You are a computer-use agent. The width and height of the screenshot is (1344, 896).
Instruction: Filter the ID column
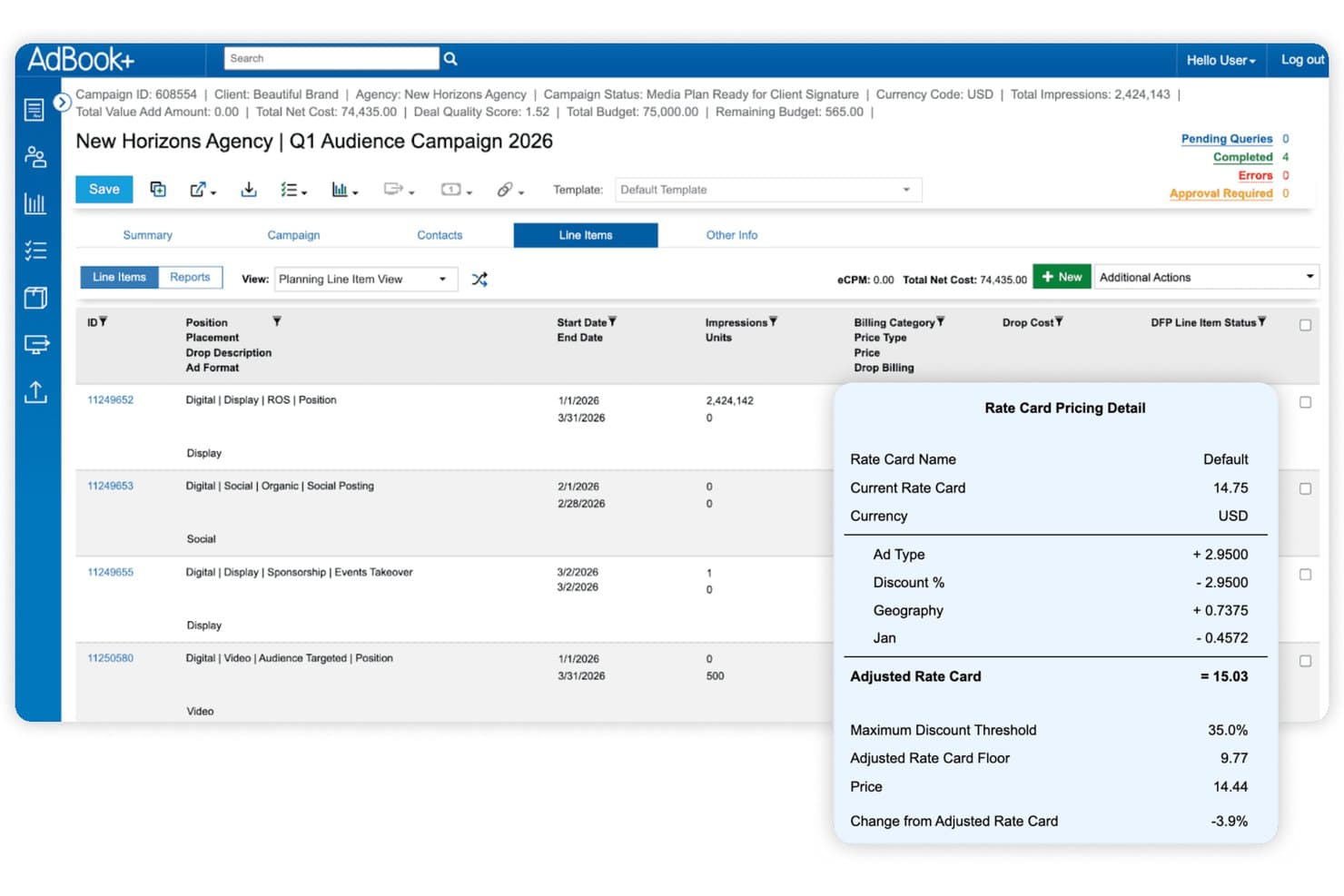coord(104,321)
